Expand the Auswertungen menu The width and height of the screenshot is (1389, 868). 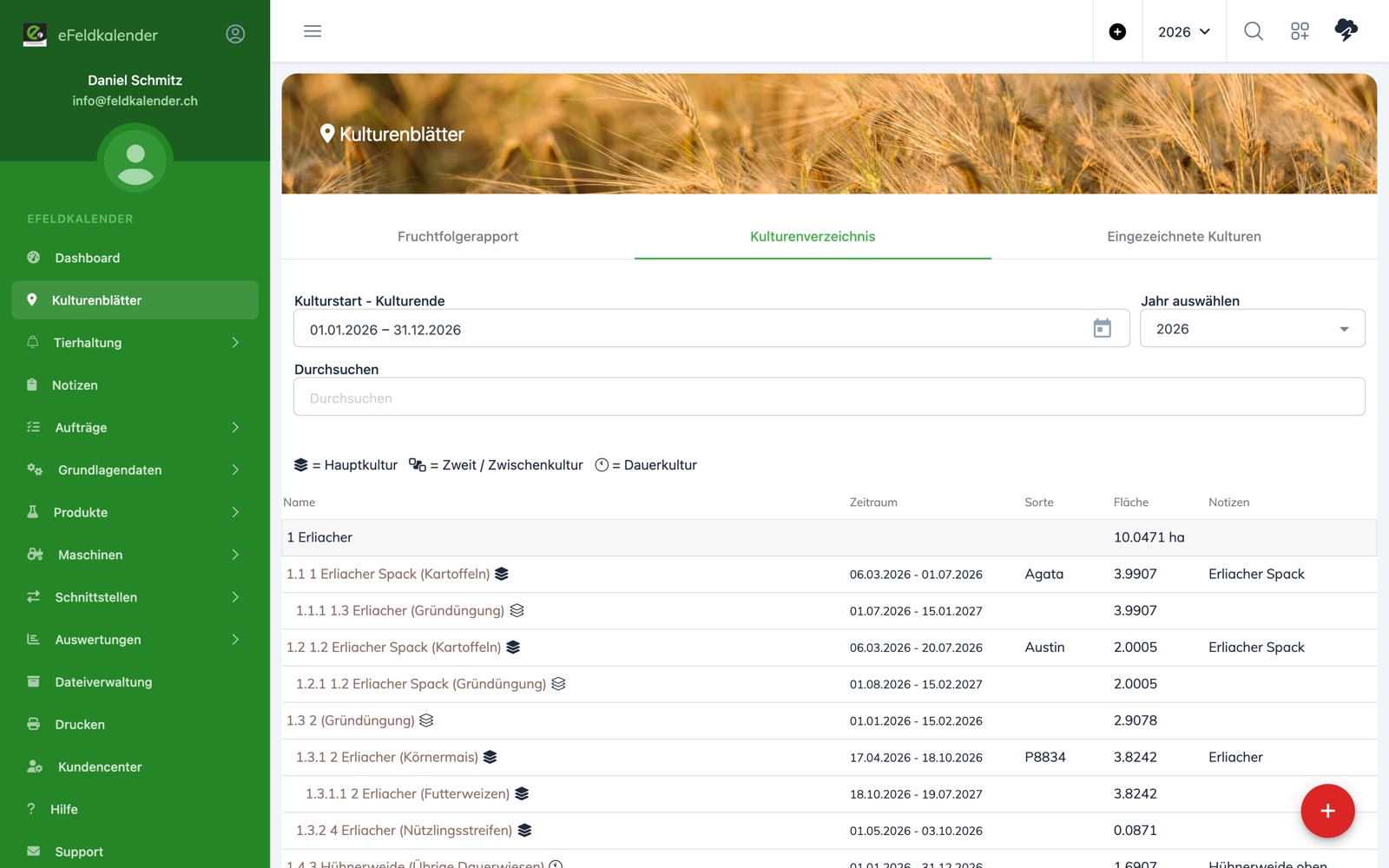point(135,640)
